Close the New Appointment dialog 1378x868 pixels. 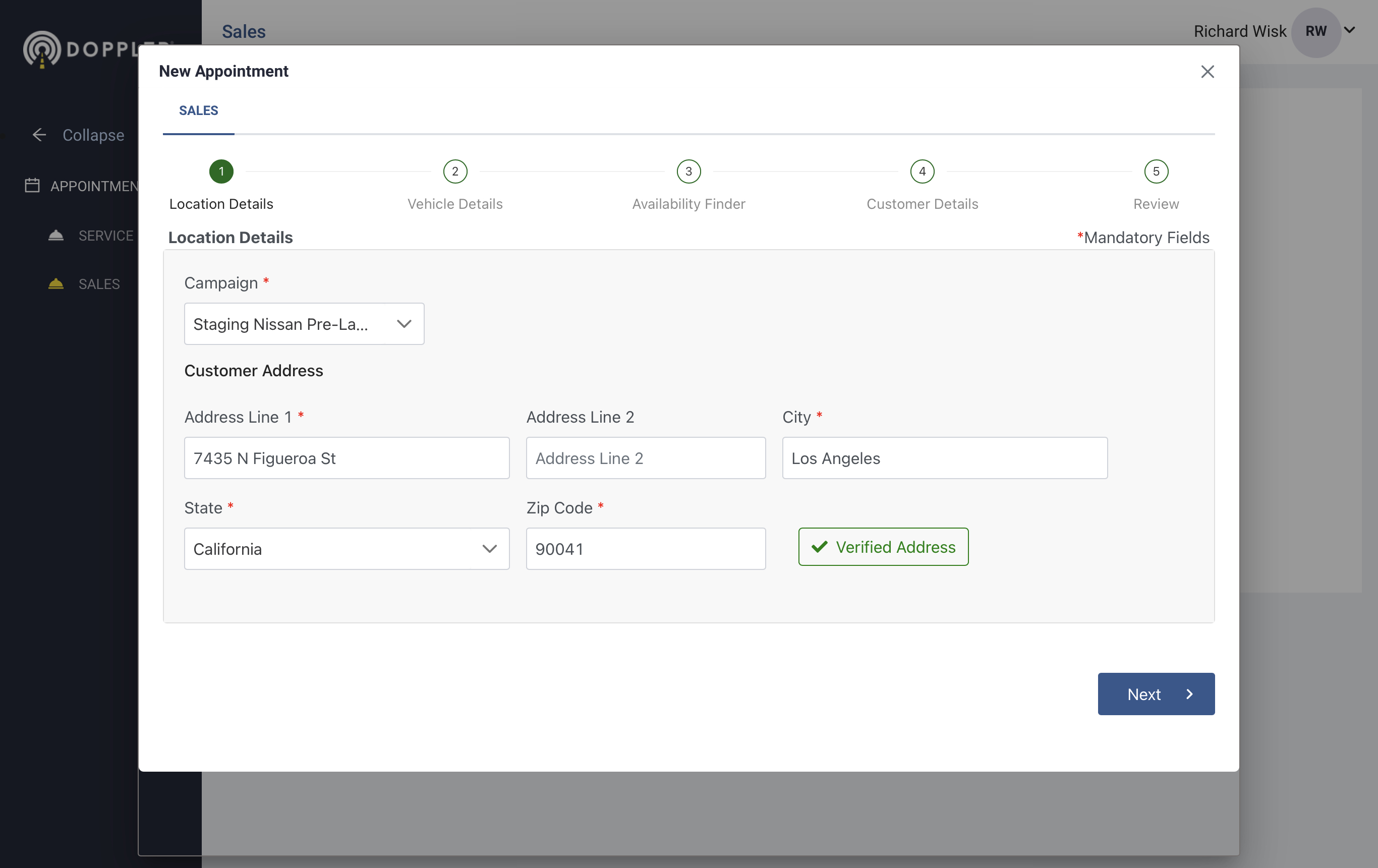click(1207, 72)
